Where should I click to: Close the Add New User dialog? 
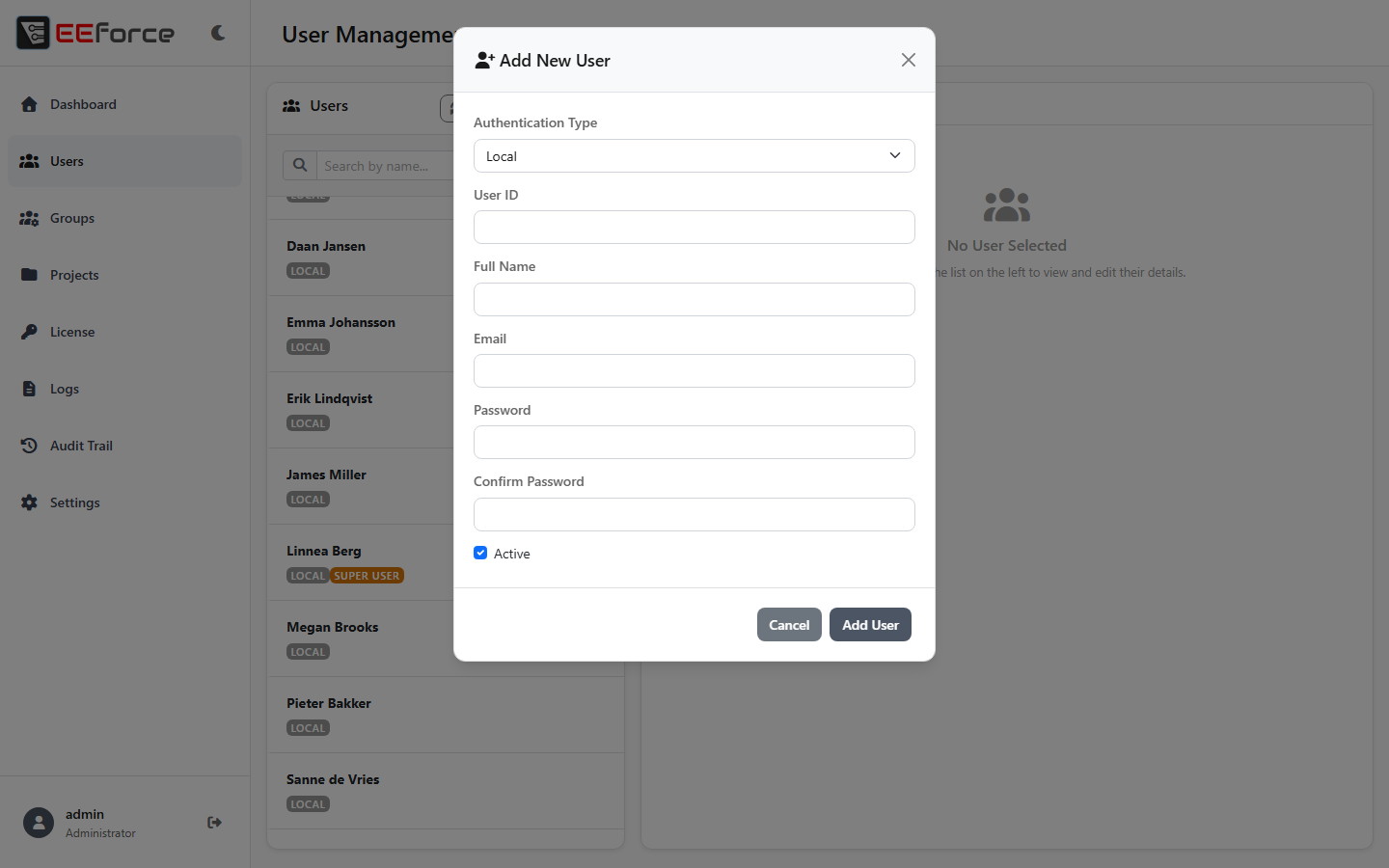pos(909,60)
